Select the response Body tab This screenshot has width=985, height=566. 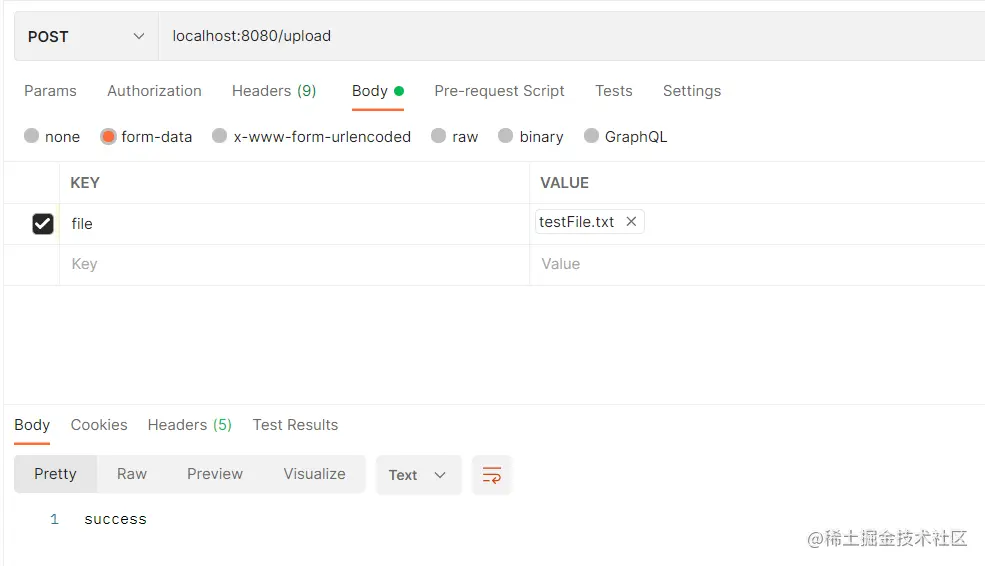[32, 425]
